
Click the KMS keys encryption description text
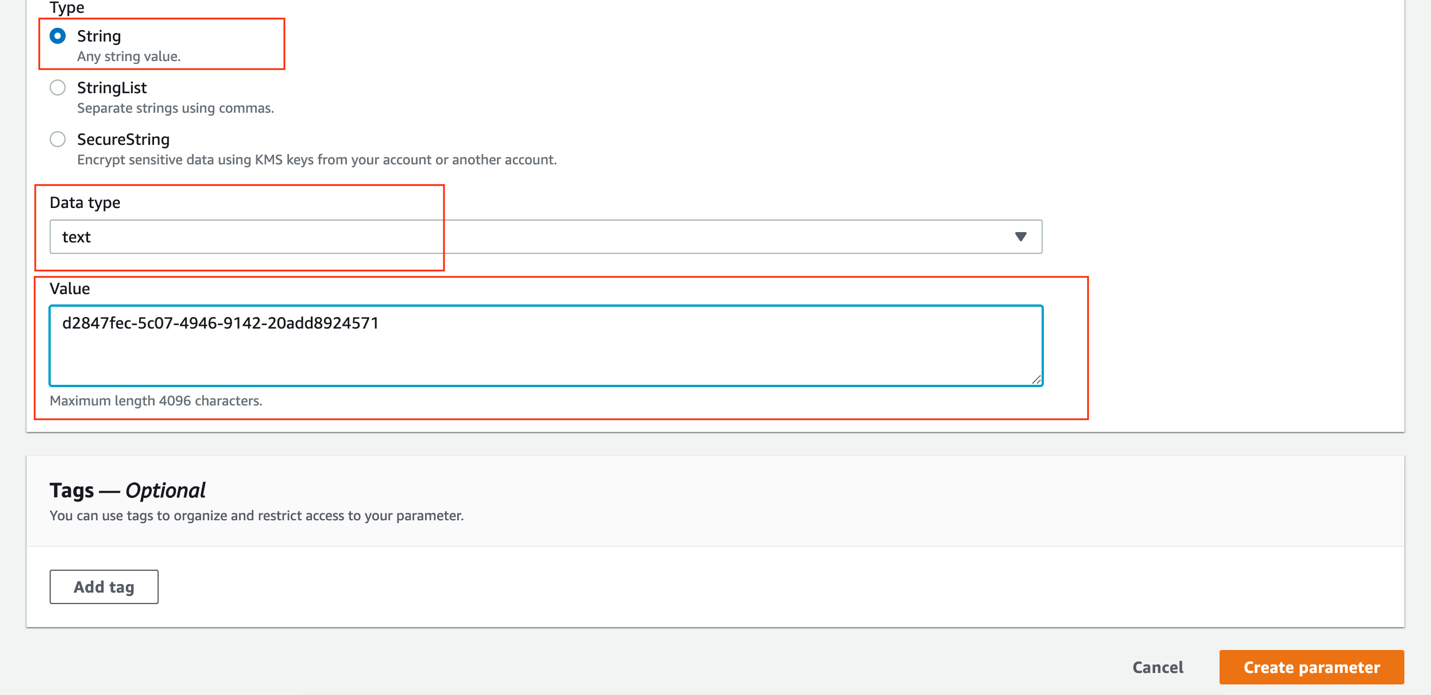[317, 160]
